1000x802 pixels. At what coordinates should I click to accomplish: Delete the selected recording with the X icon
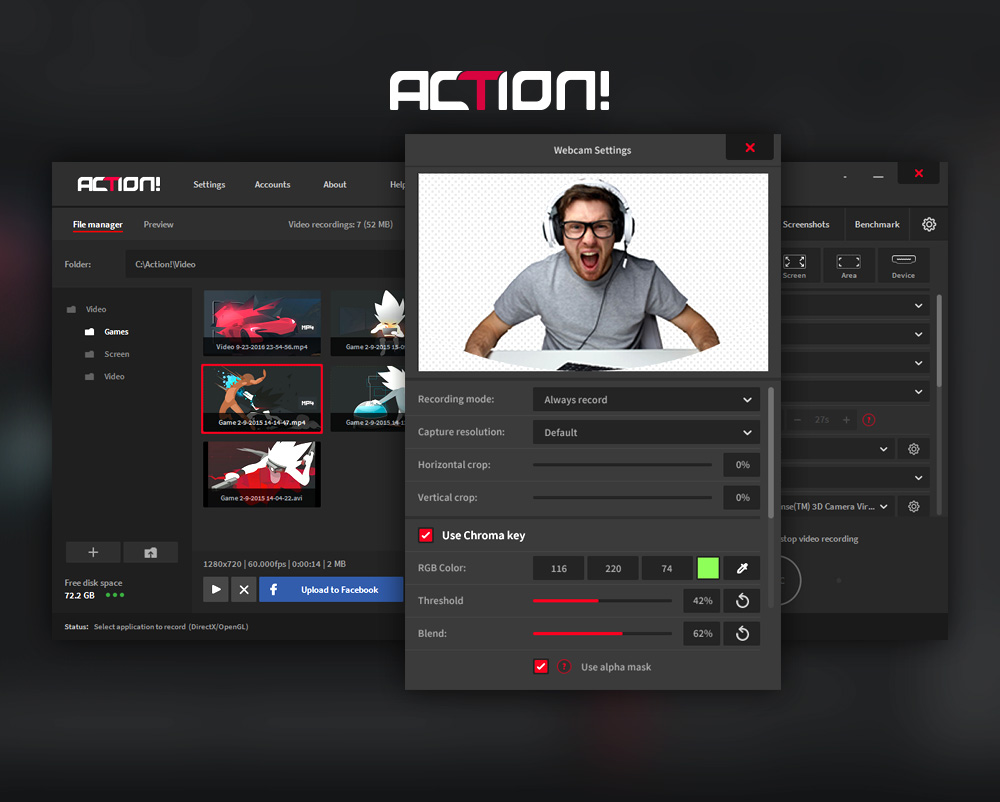pyautogui.click(x=243, y=589)
